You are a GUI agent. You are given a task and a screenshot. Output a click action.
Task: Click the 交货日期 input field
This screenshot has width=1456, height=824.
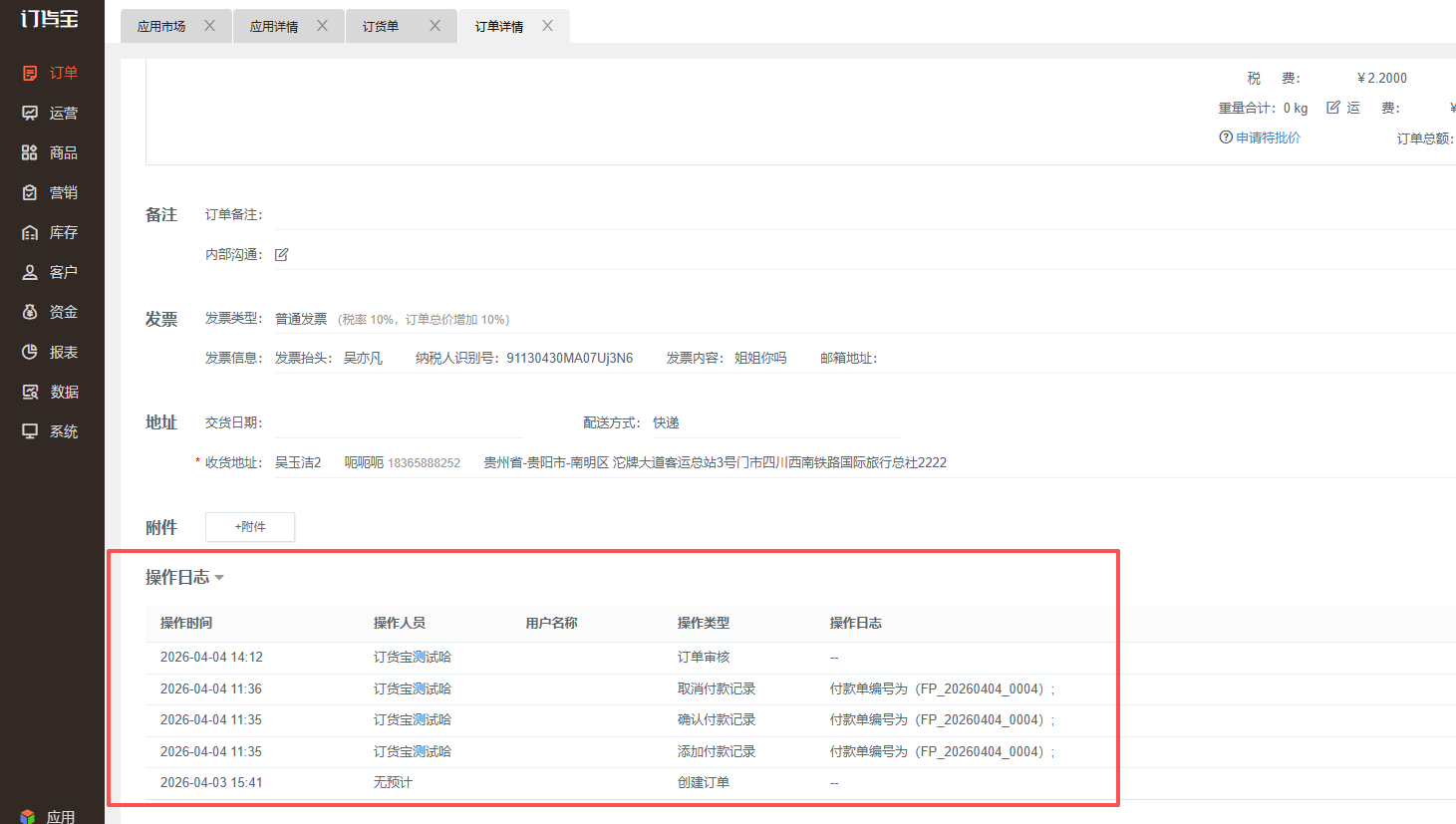pos(399,423)
